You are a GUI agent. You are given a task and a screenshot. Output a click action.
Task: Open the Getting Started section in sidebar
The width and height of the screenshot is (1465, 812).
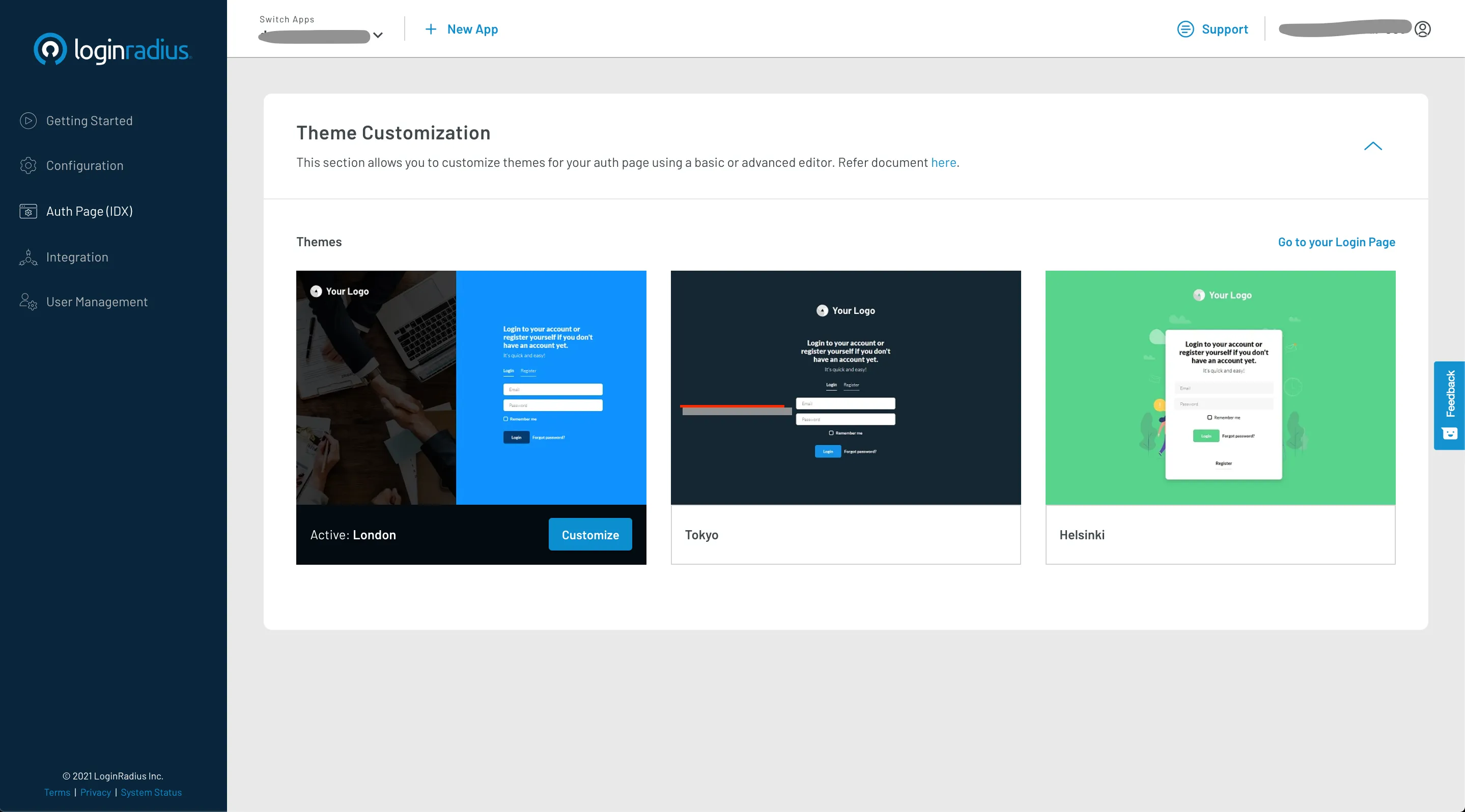coord(28,121)
